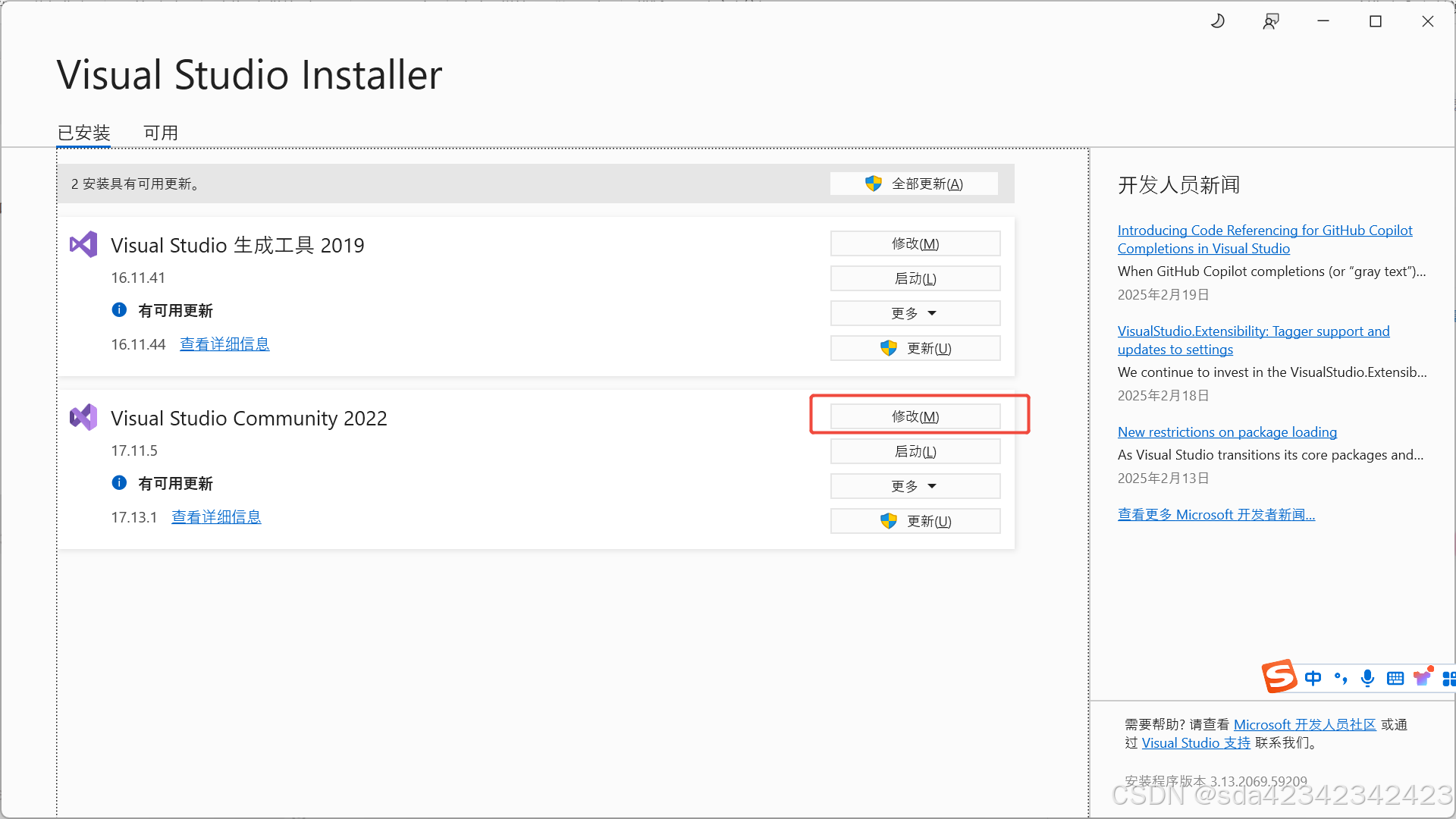Toggle the punctuation mode in Sogou toolbar
This screenshot has height=819, width=1456.
click(1341, 678)
